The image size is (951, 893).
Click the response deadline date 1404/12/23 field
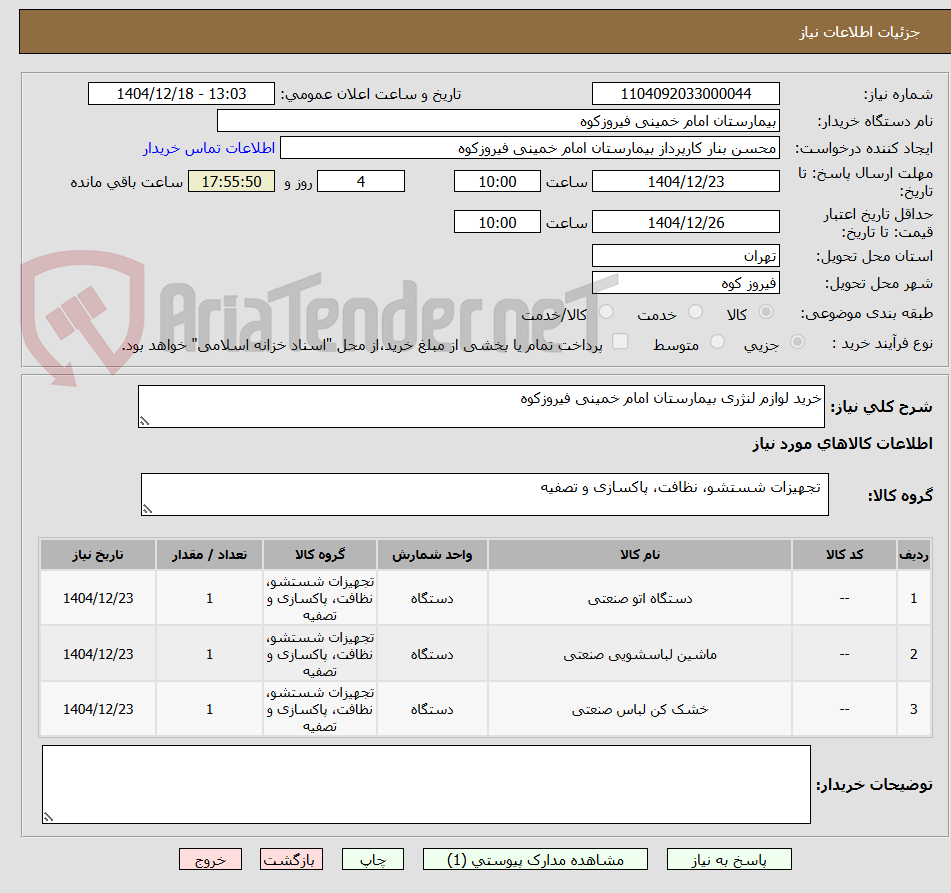click(685, 181)
